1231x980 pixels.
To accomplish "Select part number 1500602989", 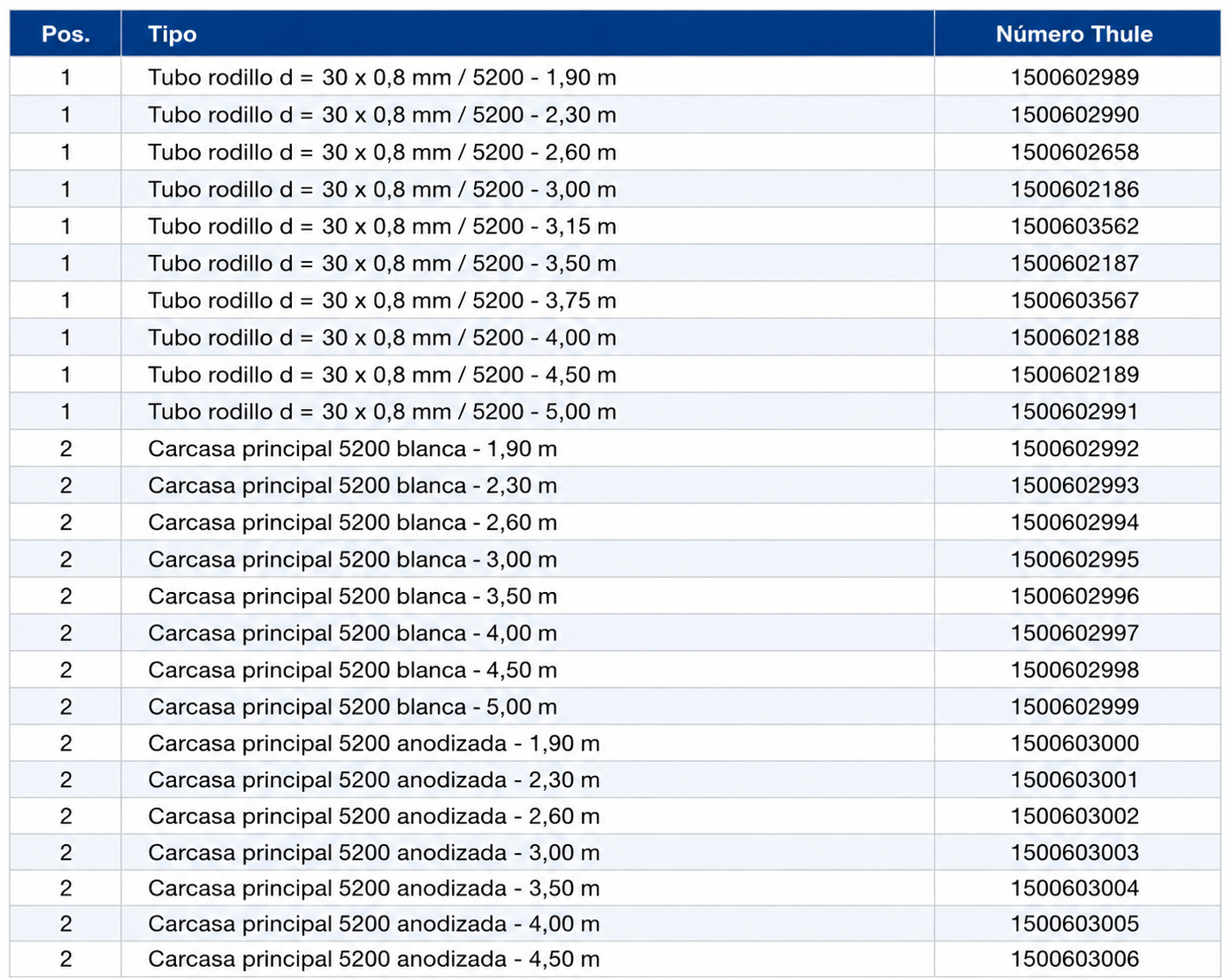I will point(1075,77).
